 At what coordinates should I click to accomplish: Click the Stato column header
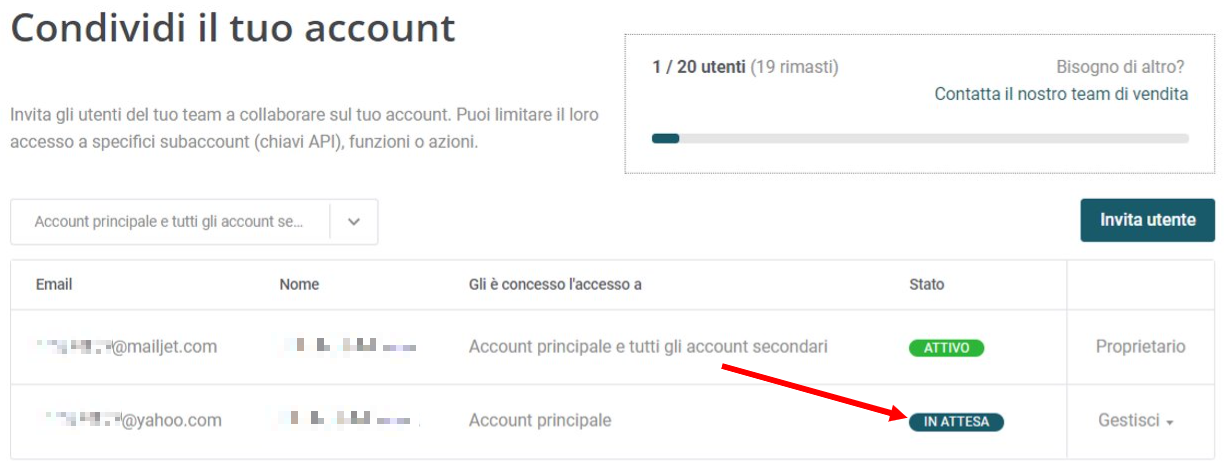pos(926,285)
